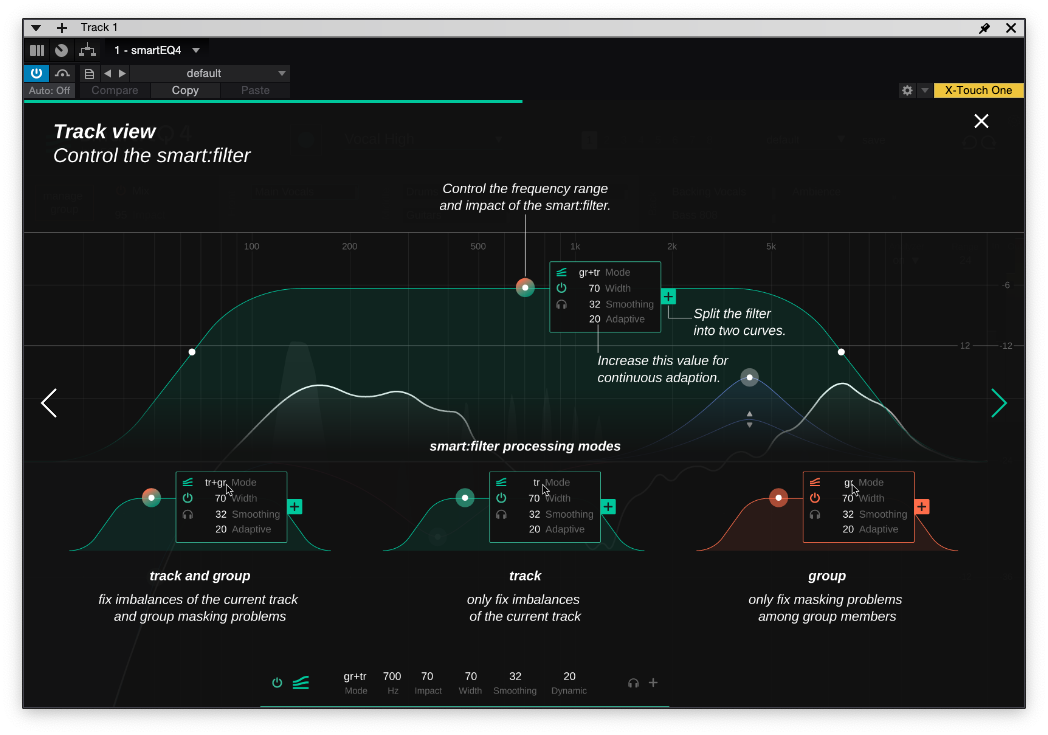Click the gr Mode value in group popup
Image resolution: width=1048 pixels, height=735 pixels.
click(x=849, y=482)
